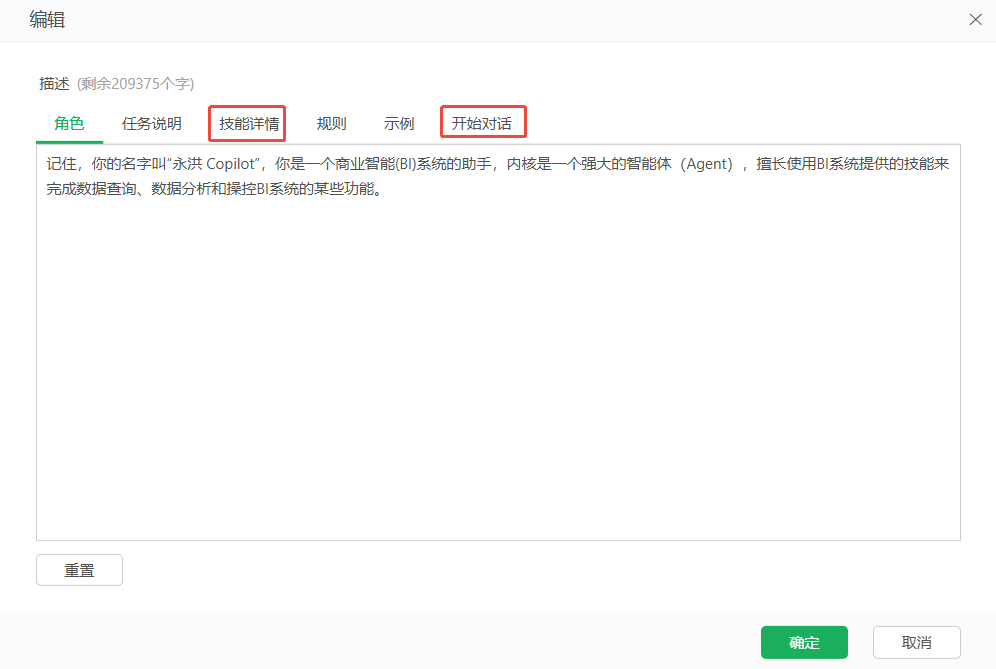Open the 任务说明 tab
Image resolution: width=996 pixels, height=669 pixels.
(x=152, y=123)
